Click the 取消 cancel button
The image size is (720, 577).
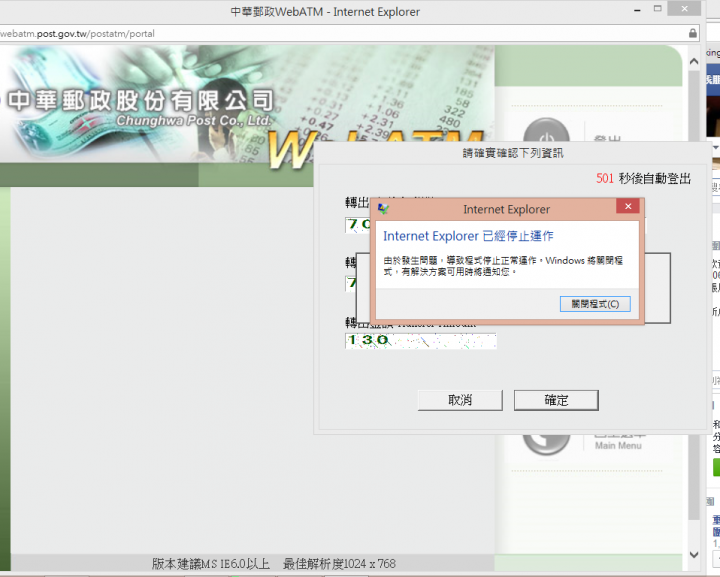click(460, 400)
